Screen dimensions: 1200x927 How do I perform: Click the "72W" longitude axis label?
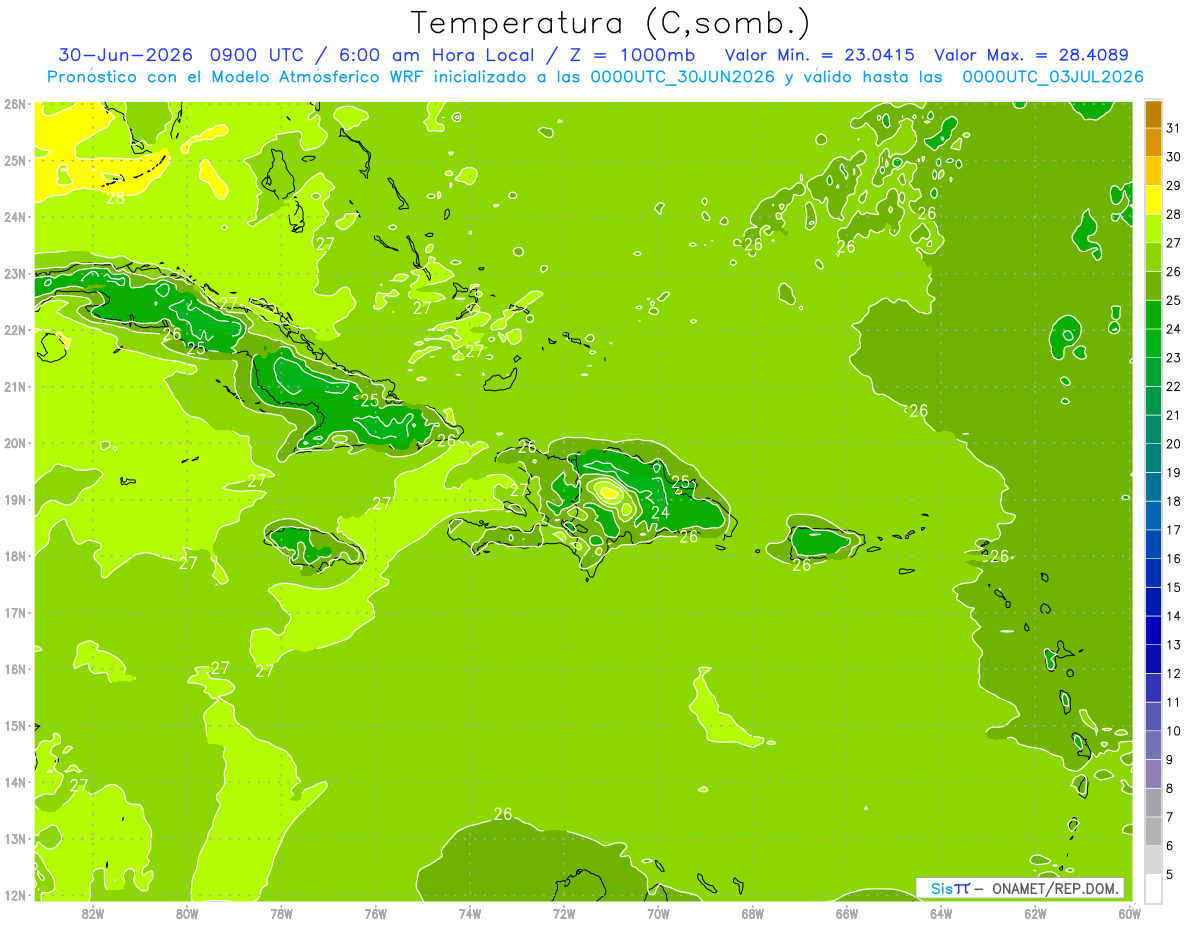tap(564, 913)
